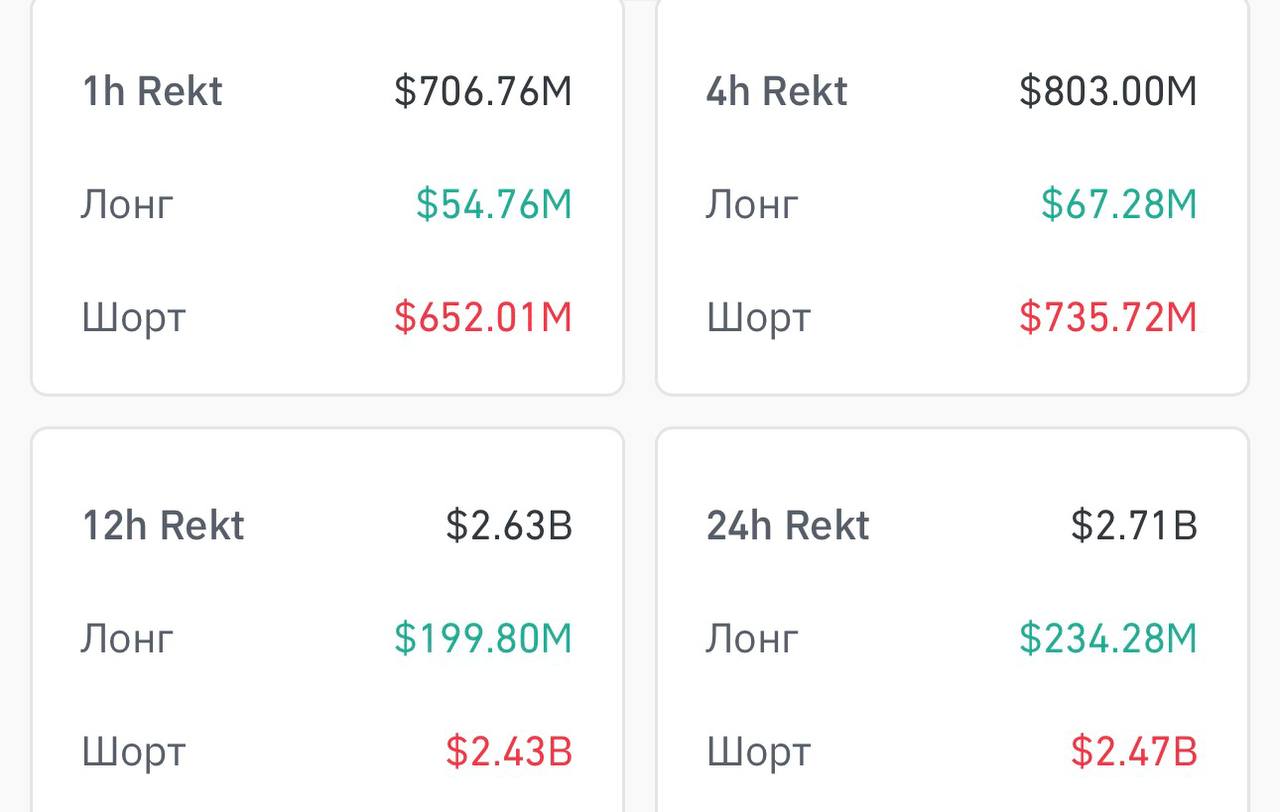Click the Лонг label in 12h card
Viewport: 1280px width, 812px height.
pos(127,639)
